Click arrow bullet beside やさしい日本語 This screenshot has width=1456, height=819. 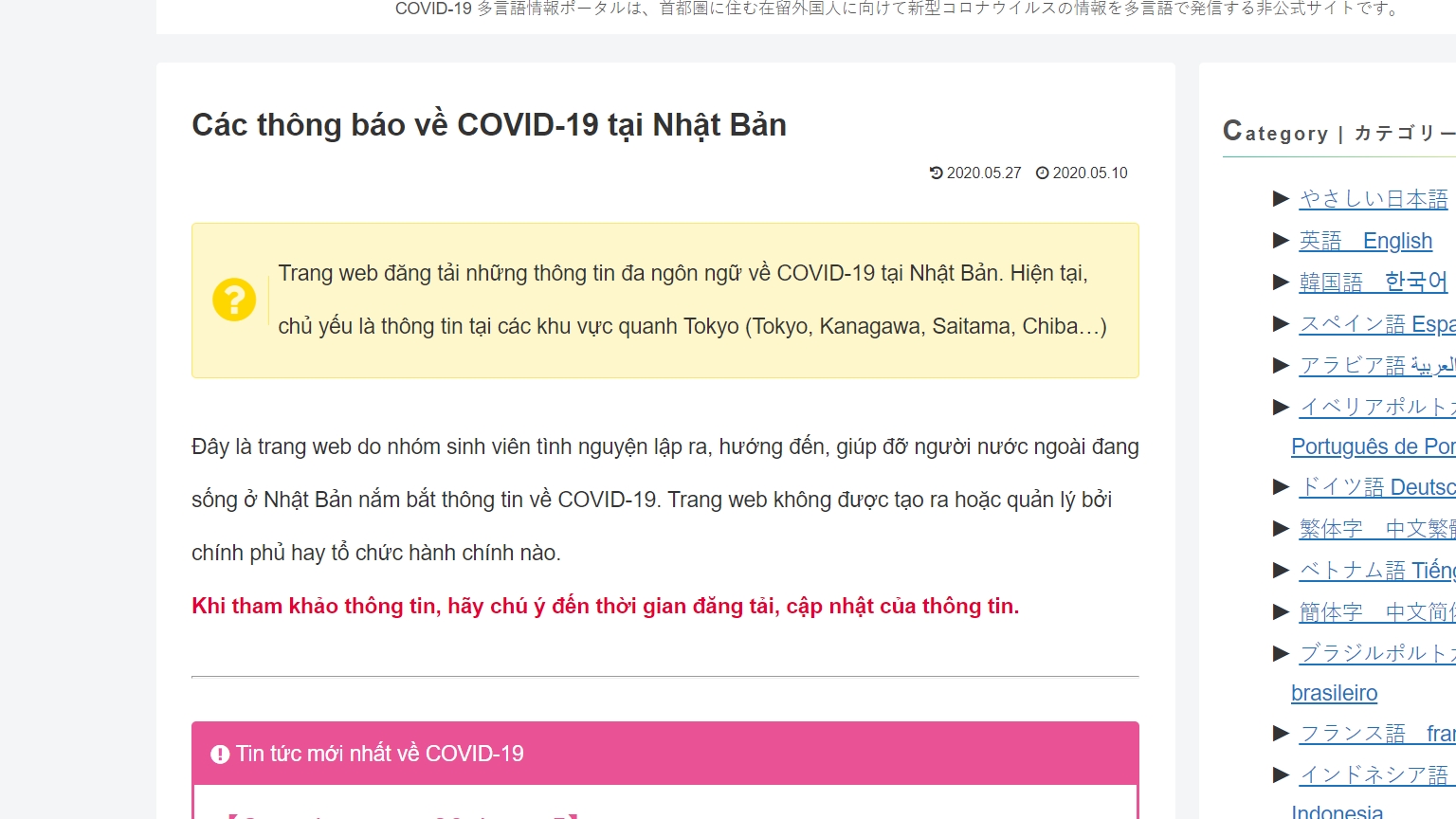(1281, 198)
